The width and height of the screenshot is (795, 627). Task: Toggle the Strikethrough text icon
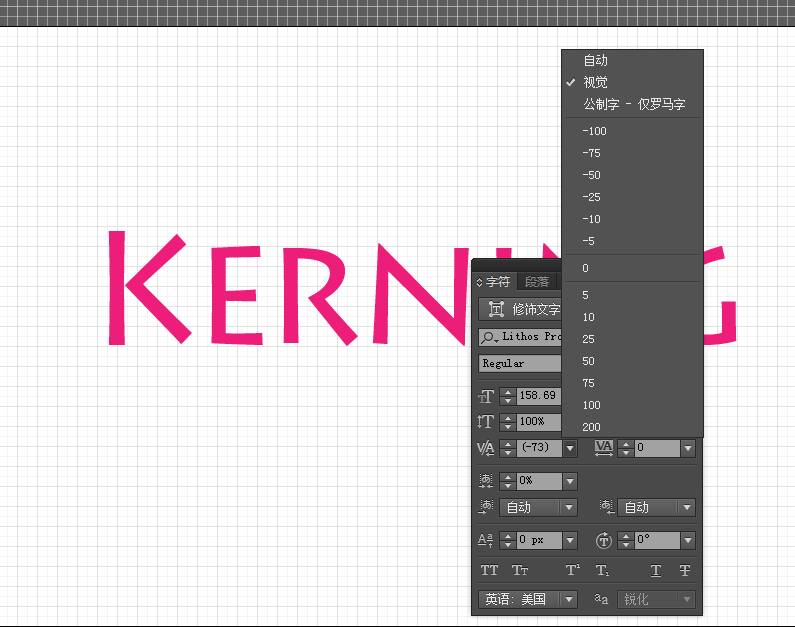685,571
